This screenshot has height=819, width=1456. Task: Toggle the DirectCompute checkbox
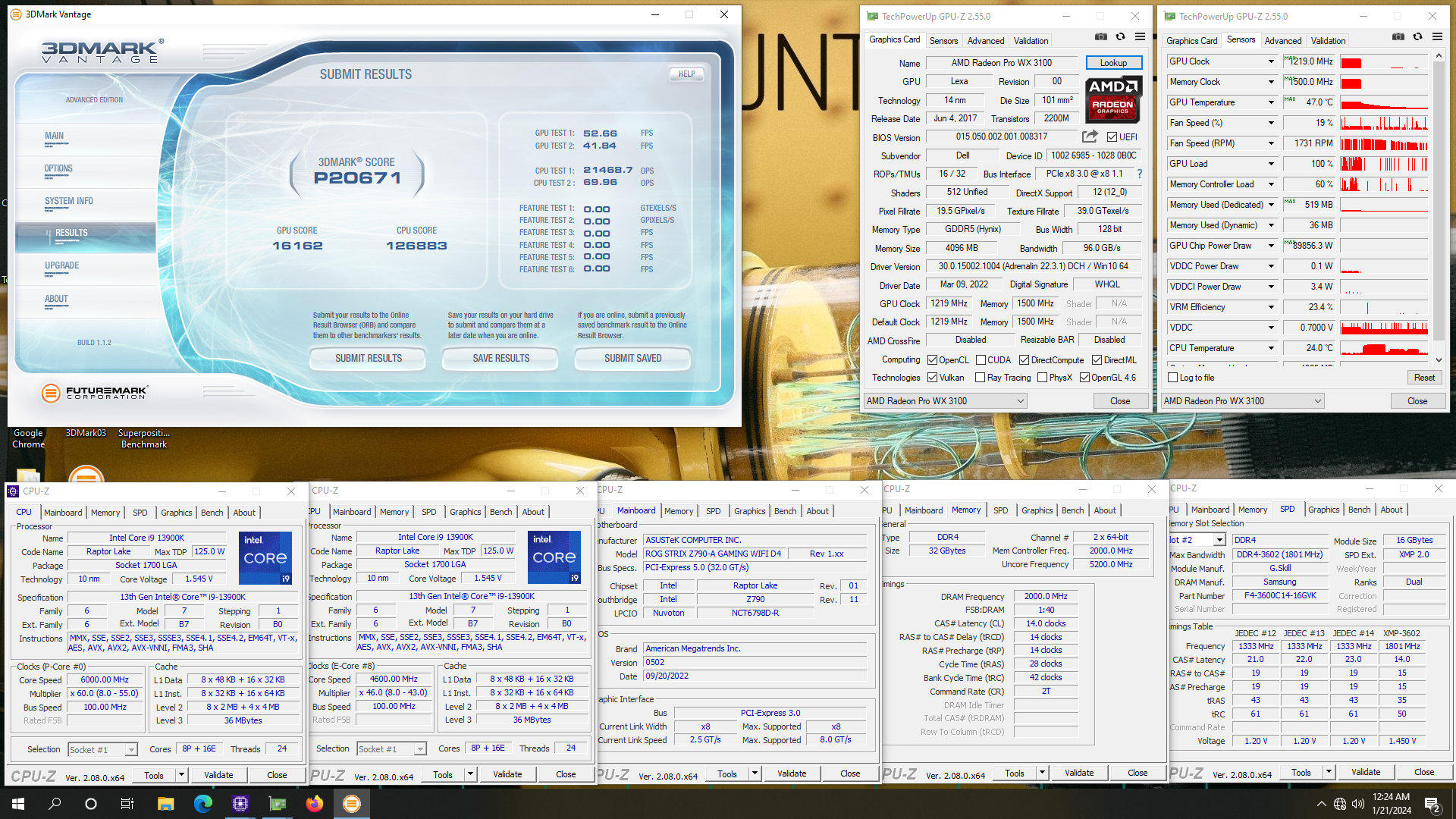[1024, 360]
